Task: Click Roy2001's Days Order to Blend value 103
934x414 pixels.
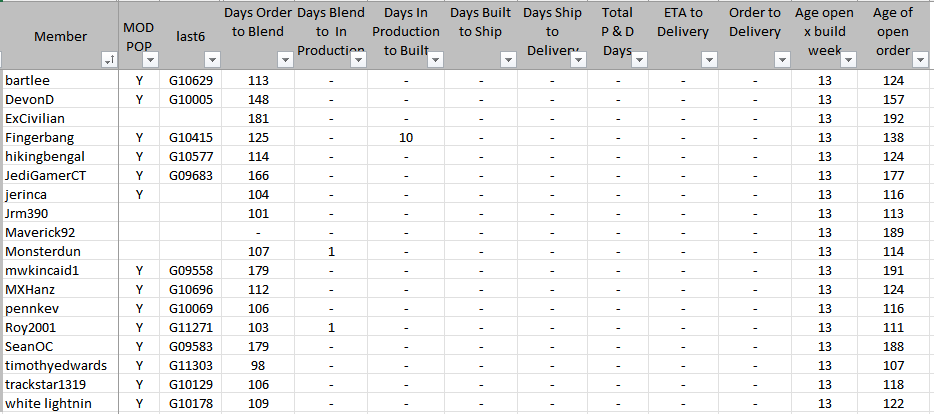Action: pos(258,327)
